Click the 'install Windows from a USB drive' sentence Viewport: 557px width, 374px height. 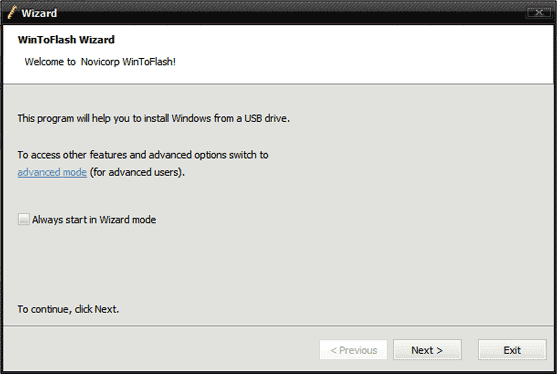click(153, 118)
